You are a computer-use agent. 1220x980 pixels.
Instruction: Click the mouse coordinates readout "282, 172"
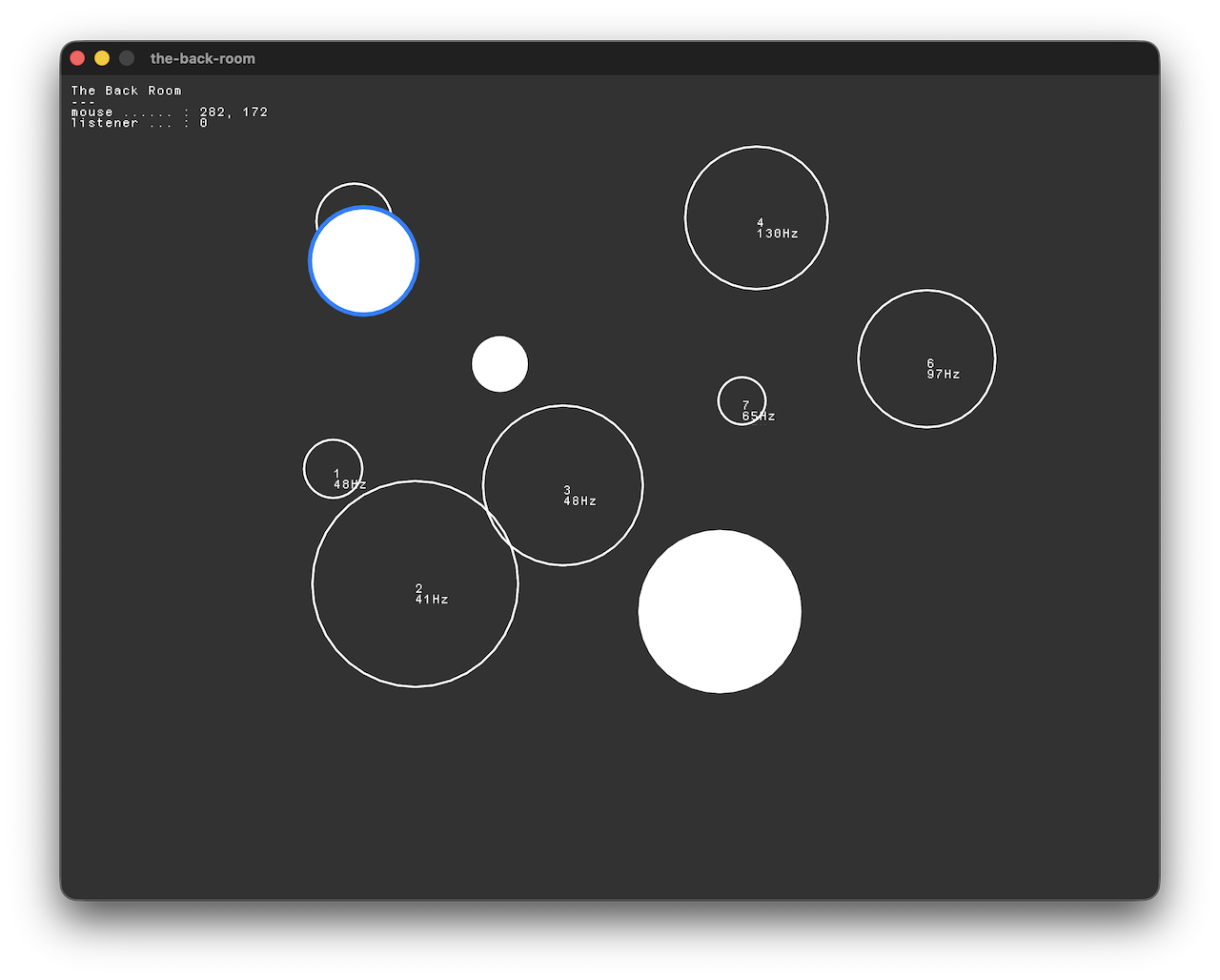coord(234,112)
